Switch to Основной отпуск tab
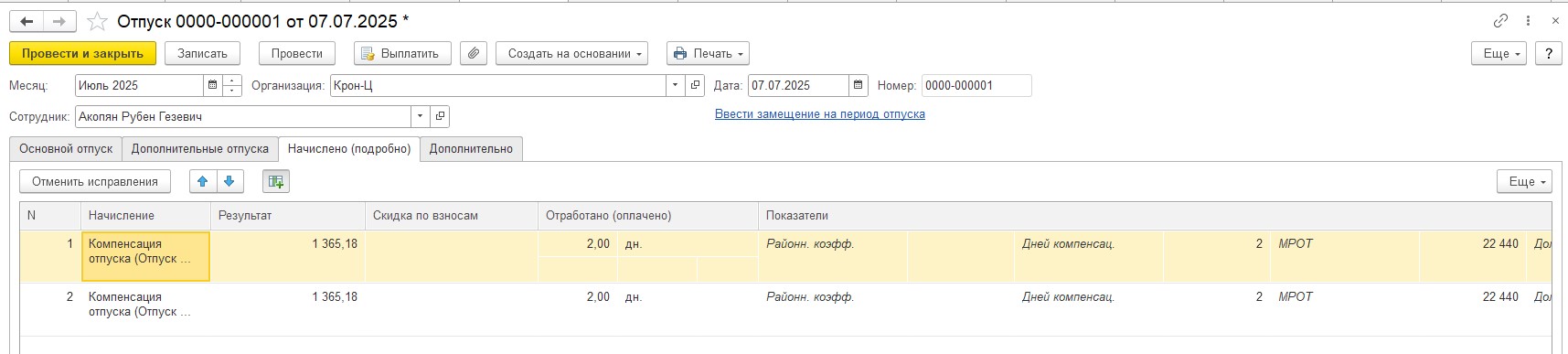Screen dimensions: 1568x354 pyautogui.click(x=66, y=149)
